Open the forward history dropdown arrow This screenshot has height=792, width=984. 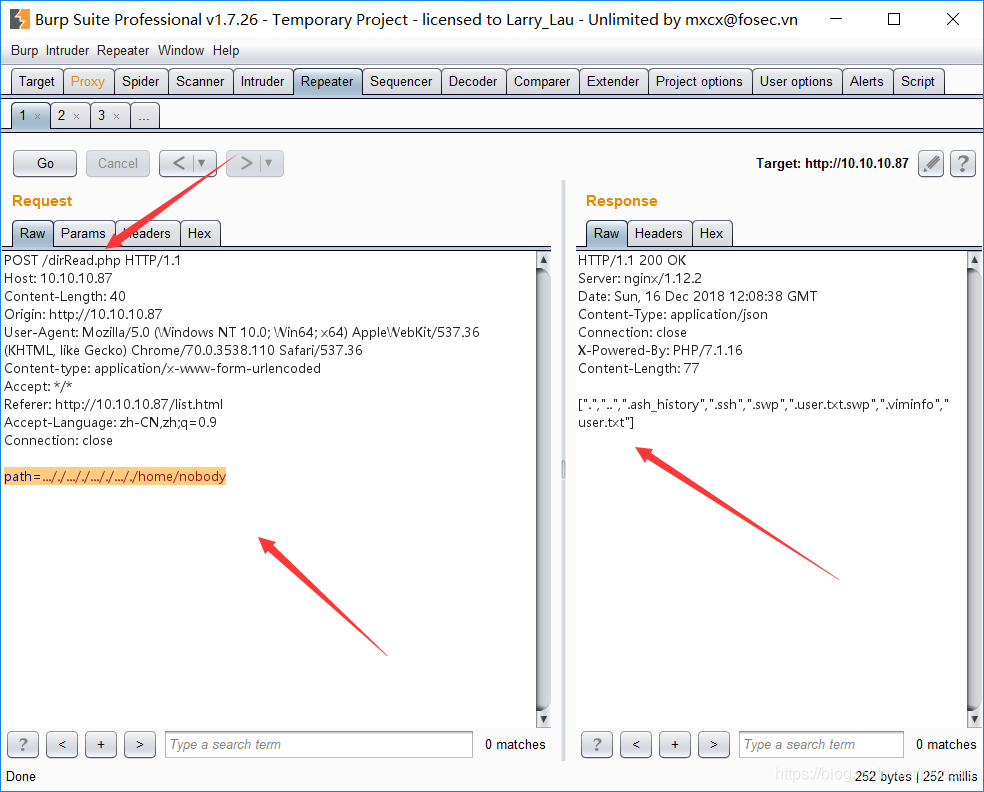pyautogui.click(x=269, y=164)
